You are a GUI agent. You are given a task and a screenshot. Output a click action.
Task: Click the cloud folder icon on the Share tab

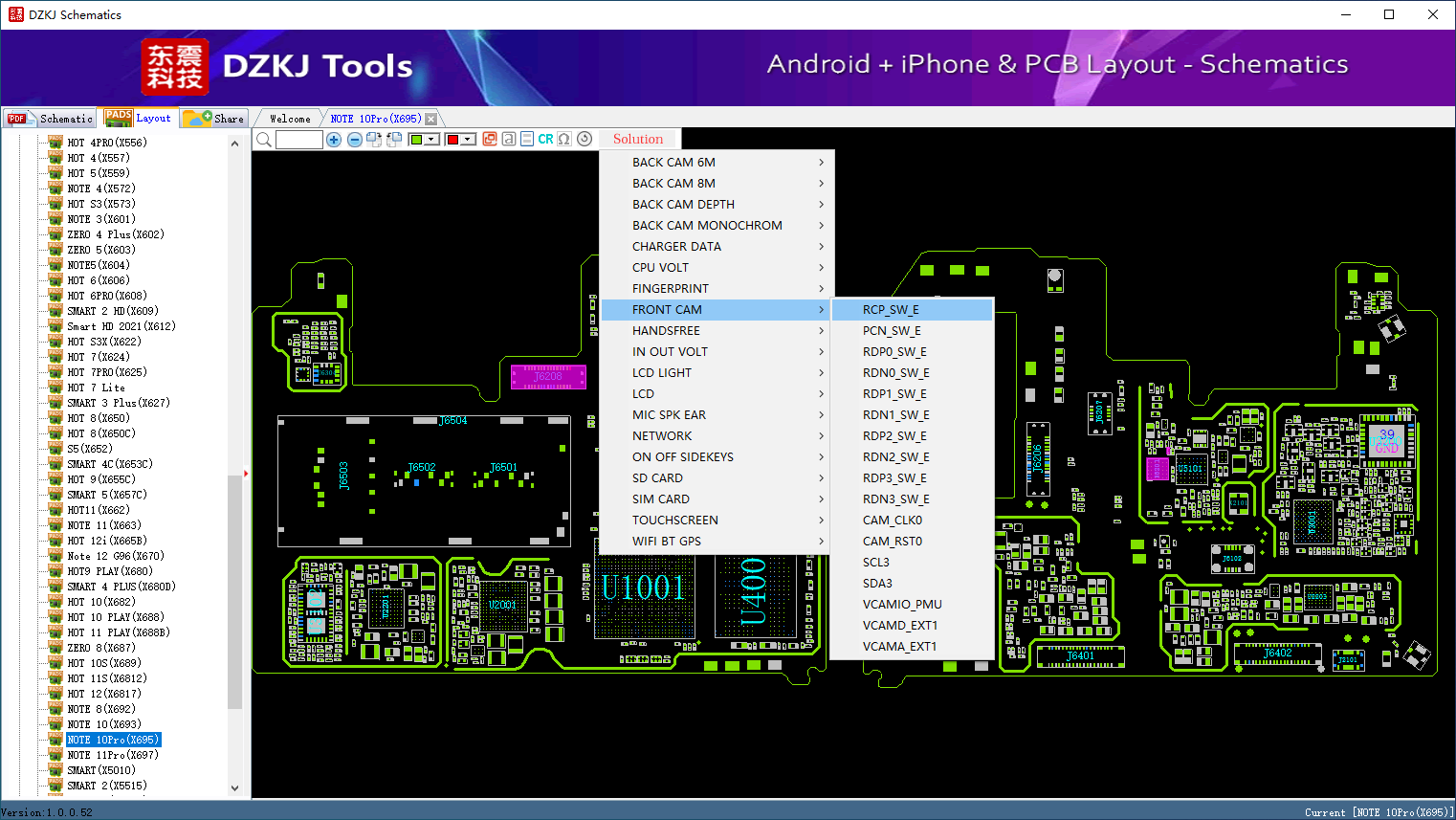pyautogui.click(x=197, y=118)
